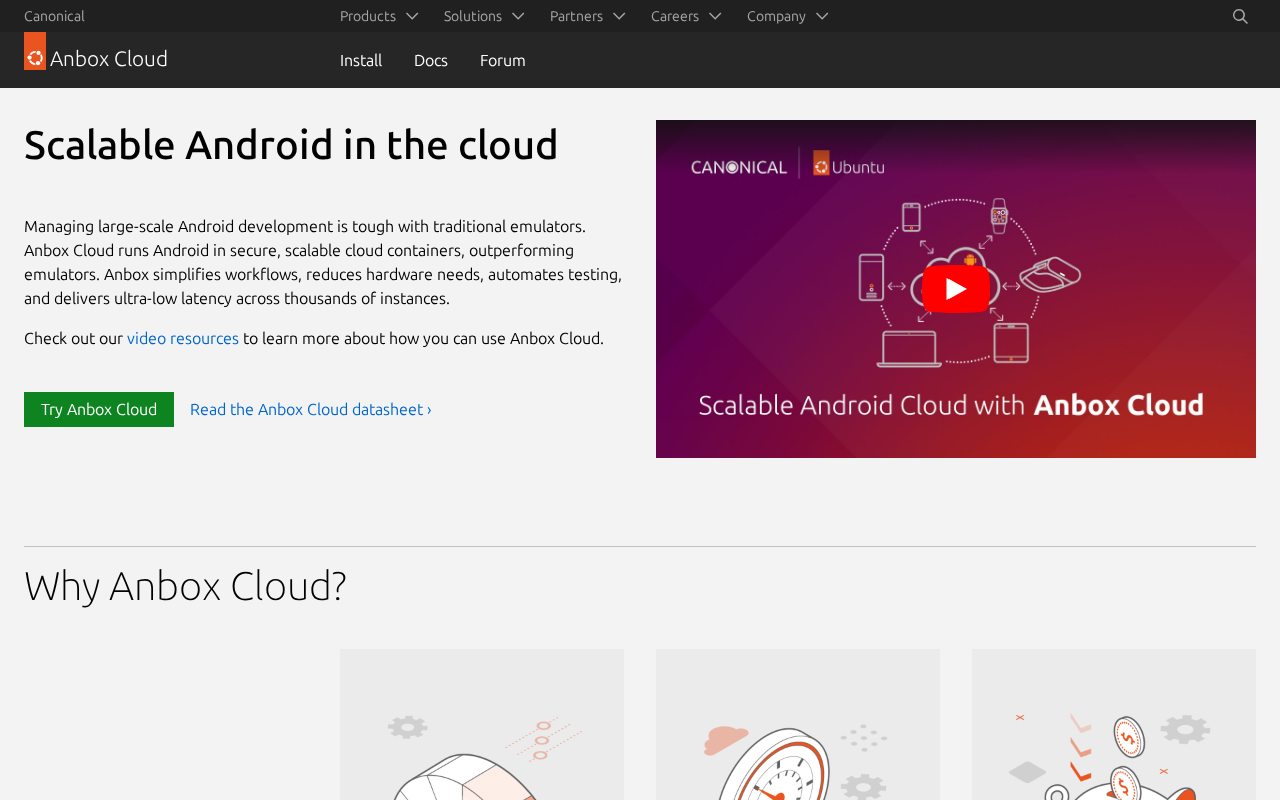Viewport: 1280px width, 800px height.
Task: Open the Forum navigation link
Action: 502,60
